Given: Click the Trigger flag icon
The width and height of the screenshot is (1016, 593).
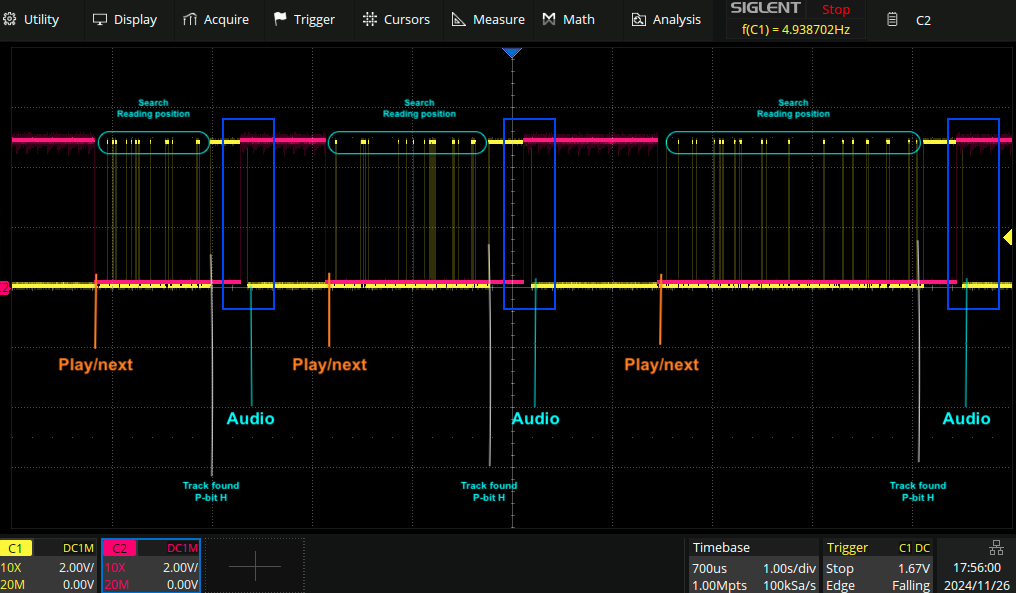Looking at the screenshot, I should point(280,19).
